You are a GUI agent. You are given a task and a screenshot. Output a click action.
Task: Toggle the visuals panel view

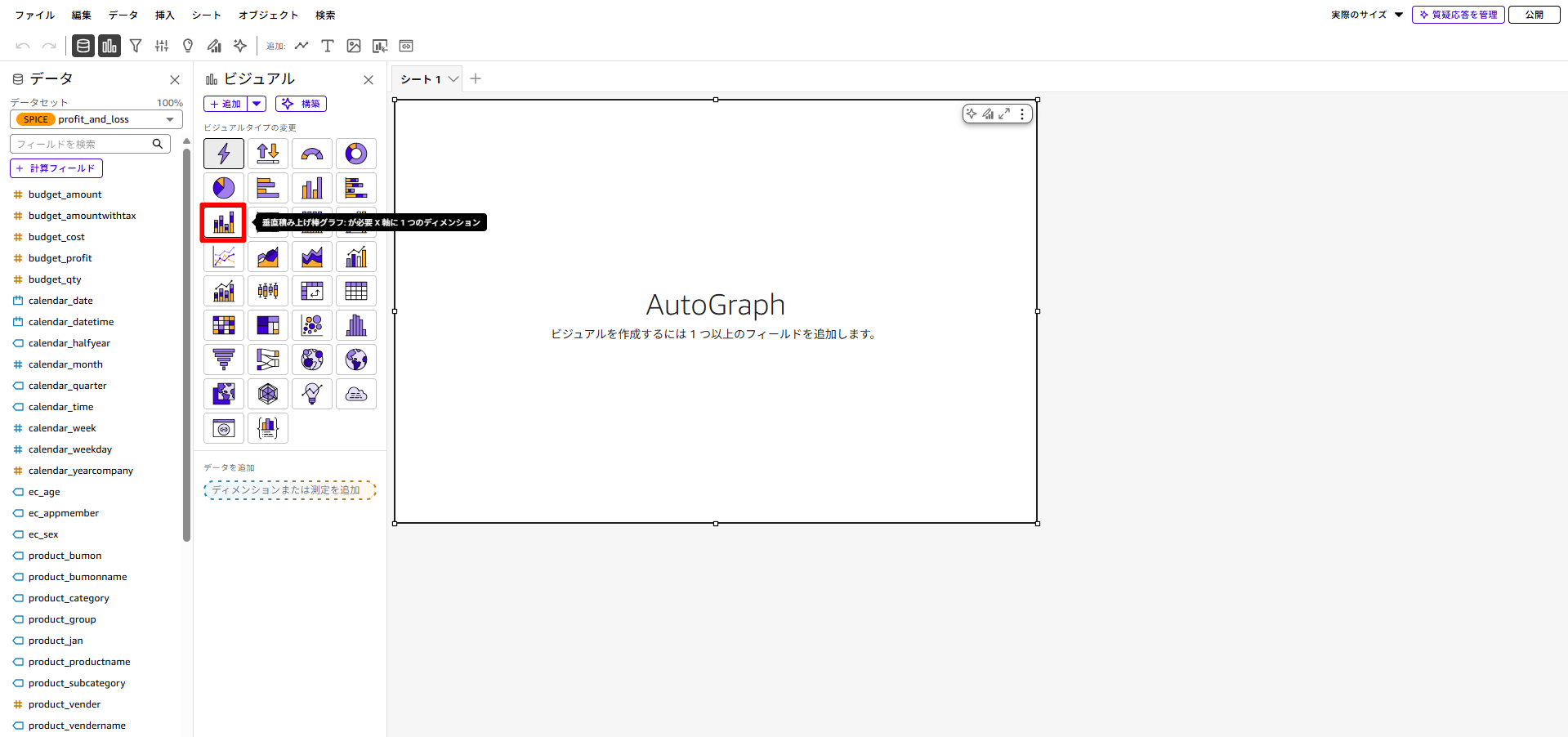click(x=109, y=46)
